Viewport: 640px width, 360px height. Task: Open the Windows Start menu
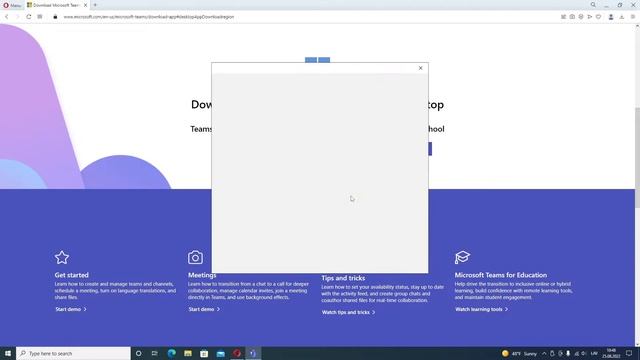coord(8,353)
